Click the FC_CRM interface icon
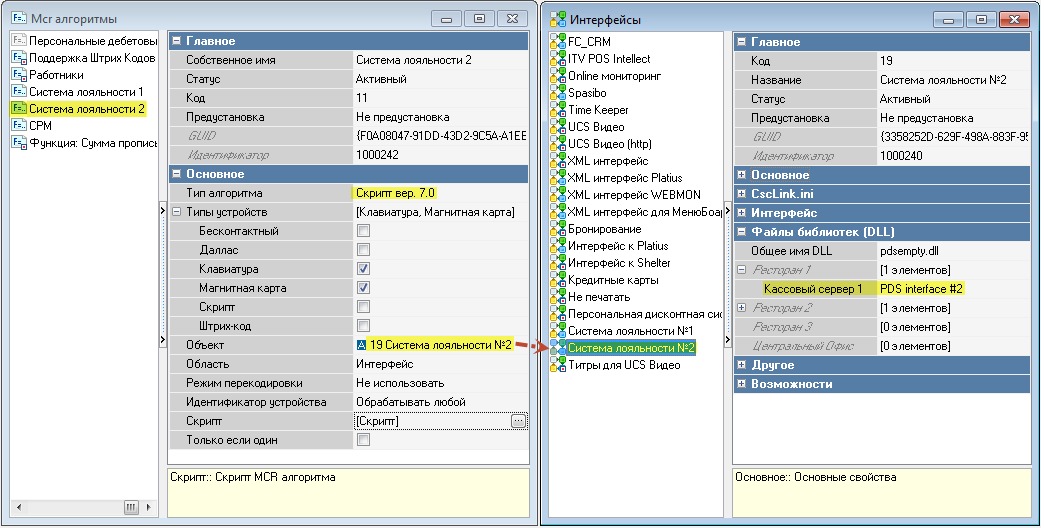Screen dimensions: 1041x528 558,42
